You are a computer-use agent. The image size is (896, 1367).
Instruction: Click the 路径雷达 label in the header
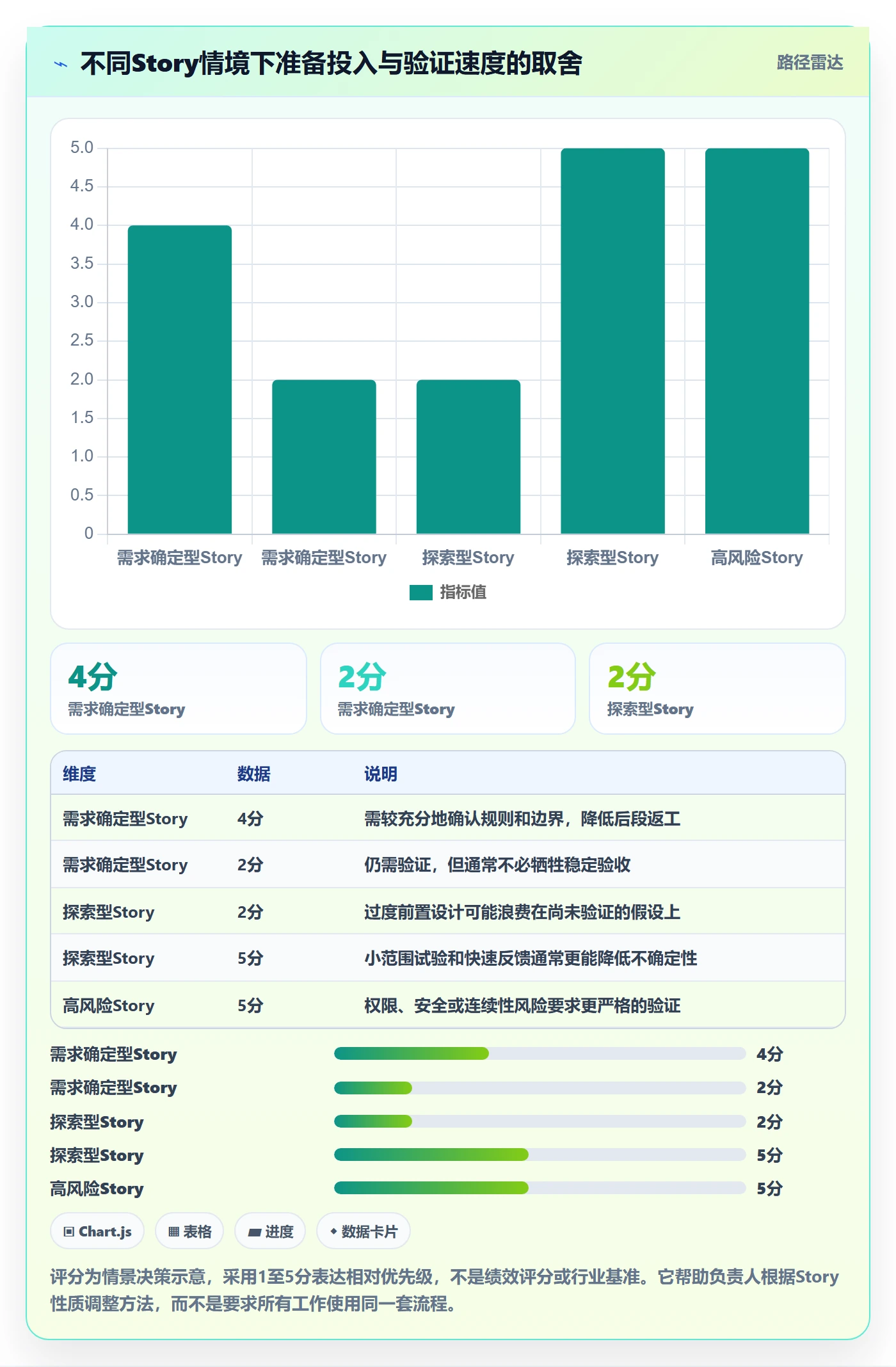pyautogui.click(x=810, y=63)
